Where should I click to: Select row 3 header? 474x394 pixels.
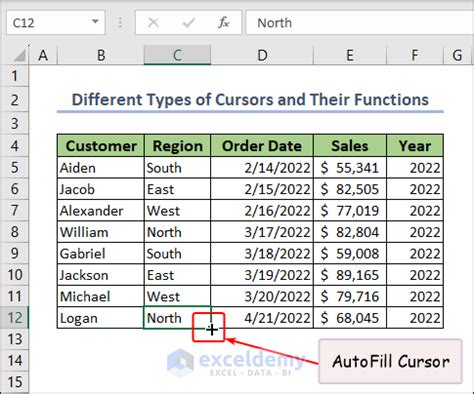click(x=14, y=123)
